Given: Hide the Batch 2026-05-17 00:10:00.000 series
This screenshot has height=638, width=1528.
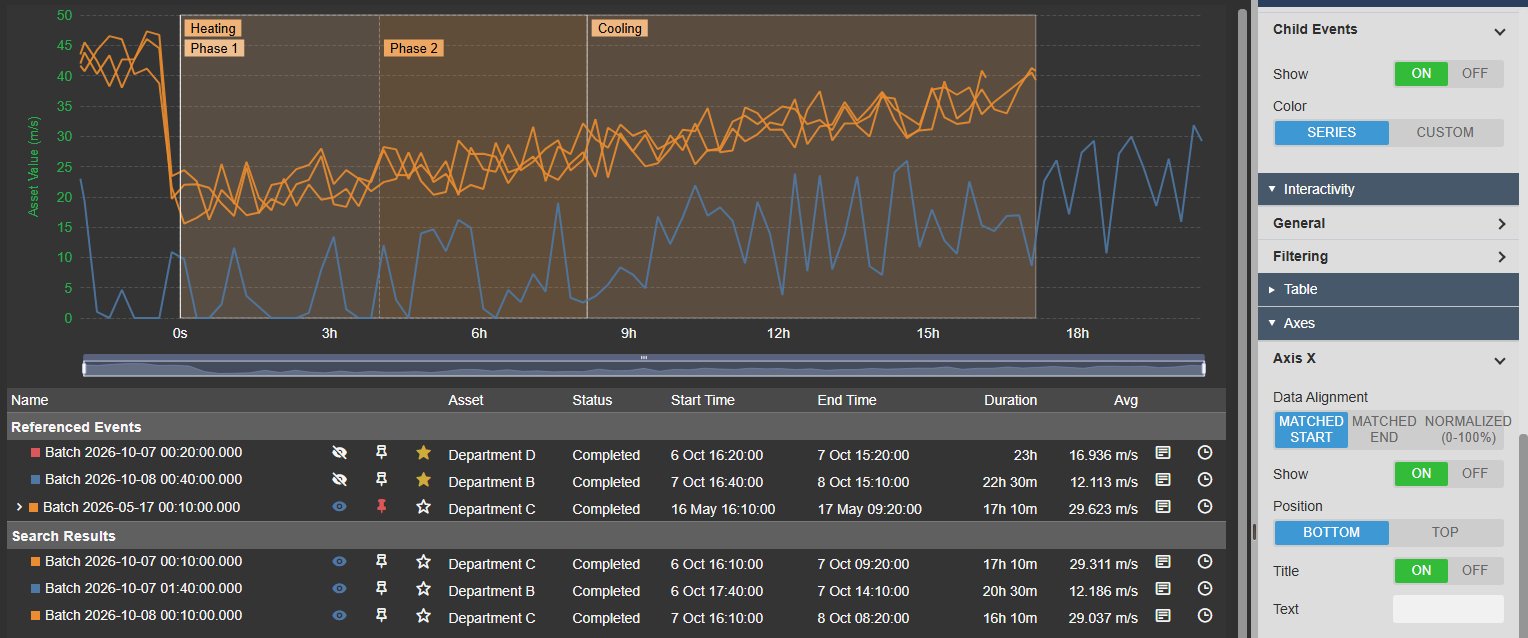Looking at the screenshot, I should [x=339, y=507].
